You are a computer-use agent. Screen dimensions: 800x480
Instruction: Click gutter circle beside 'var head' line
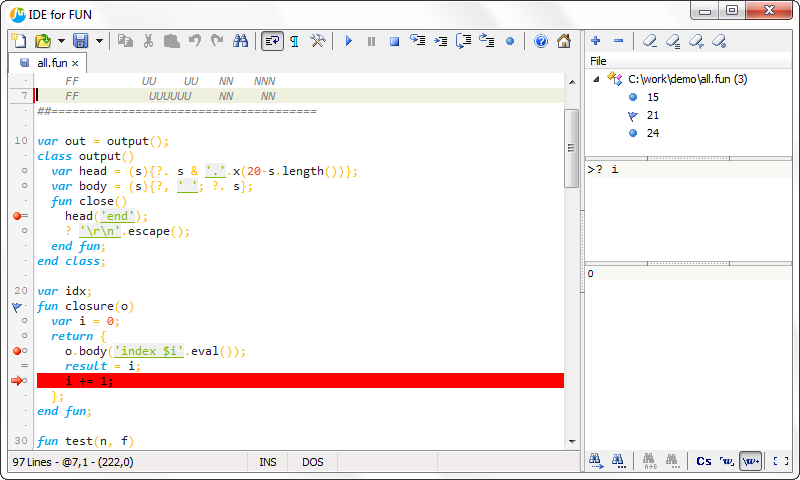click(24, 171)
